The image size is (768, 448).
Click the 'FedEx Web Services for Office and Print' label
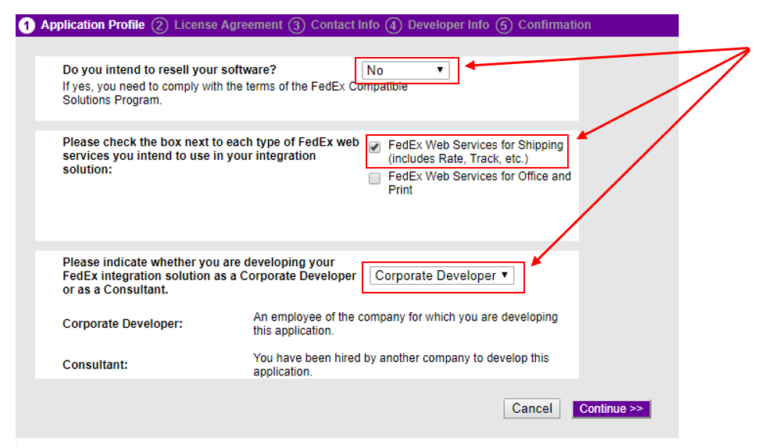pos(480,183)
